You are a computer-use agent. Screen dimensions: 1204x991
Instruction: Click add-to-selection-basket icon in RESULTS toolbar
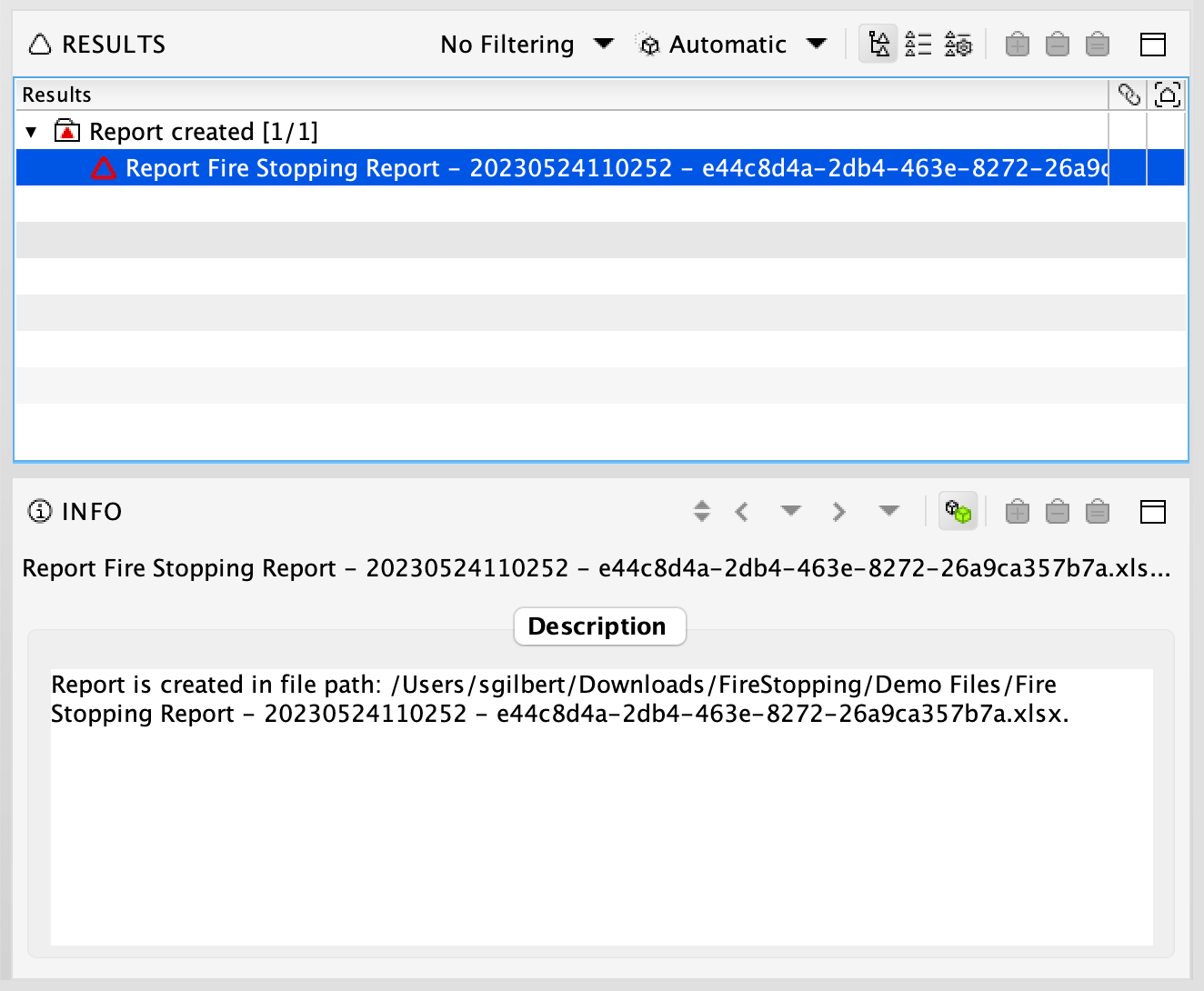coord(1018,45)
